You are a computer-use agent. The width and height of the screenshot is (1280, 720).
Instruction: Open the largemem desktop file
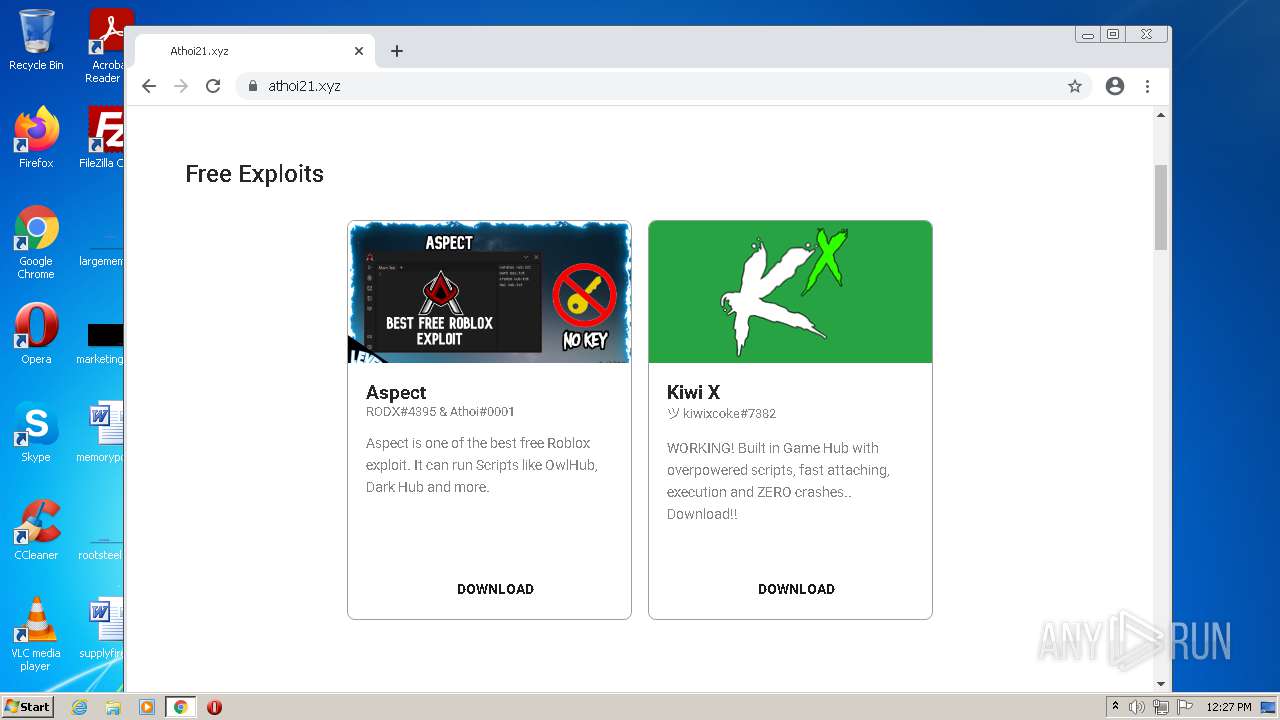click(x=102, y=250)
